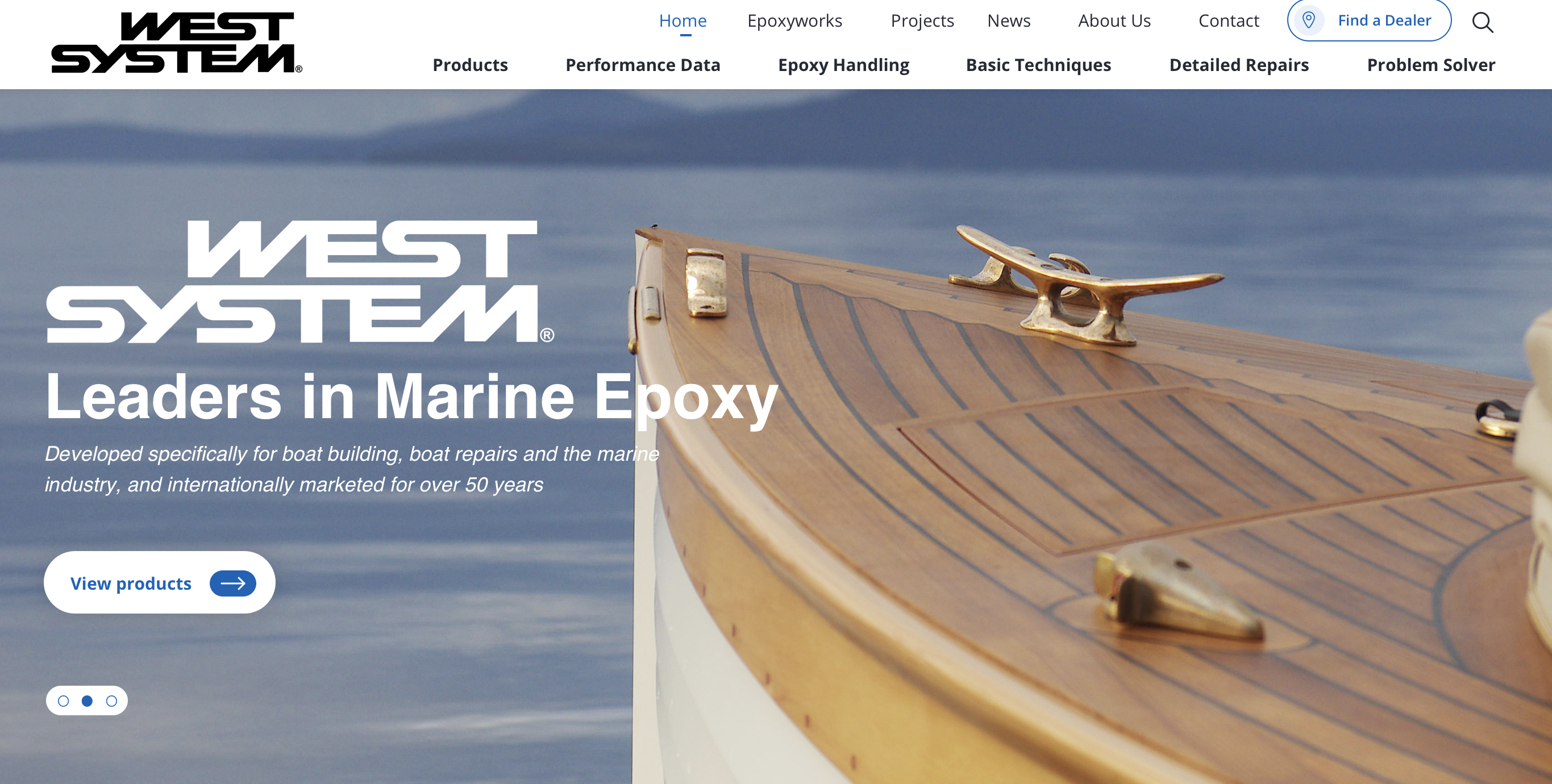This screenshot has width=1552, height=784.
Task: Go to the Home page
Action: pyautogui.click(x=683, y=21)
